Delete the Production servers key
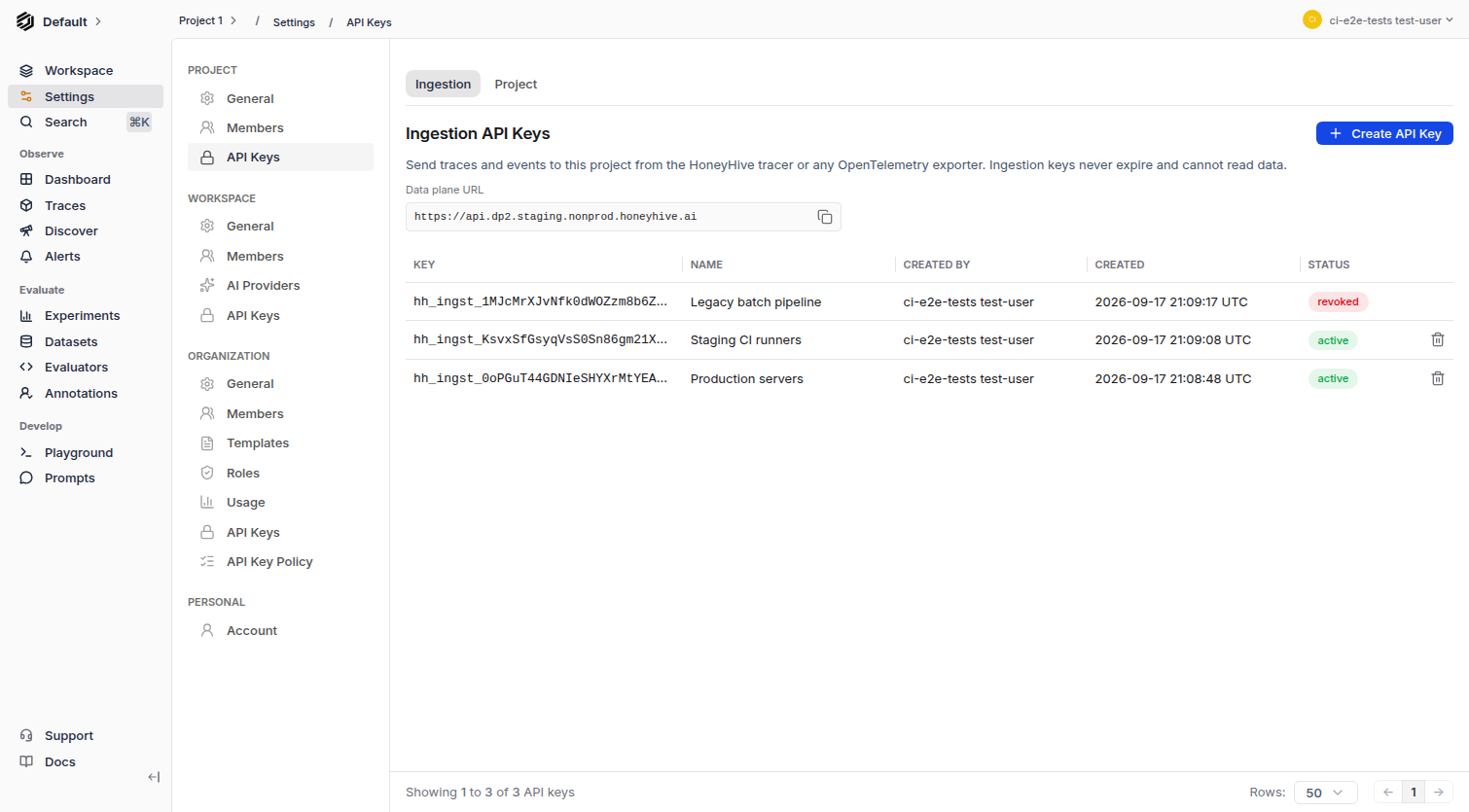This screenshot has width=1469, height=812. click(1438, 378)
